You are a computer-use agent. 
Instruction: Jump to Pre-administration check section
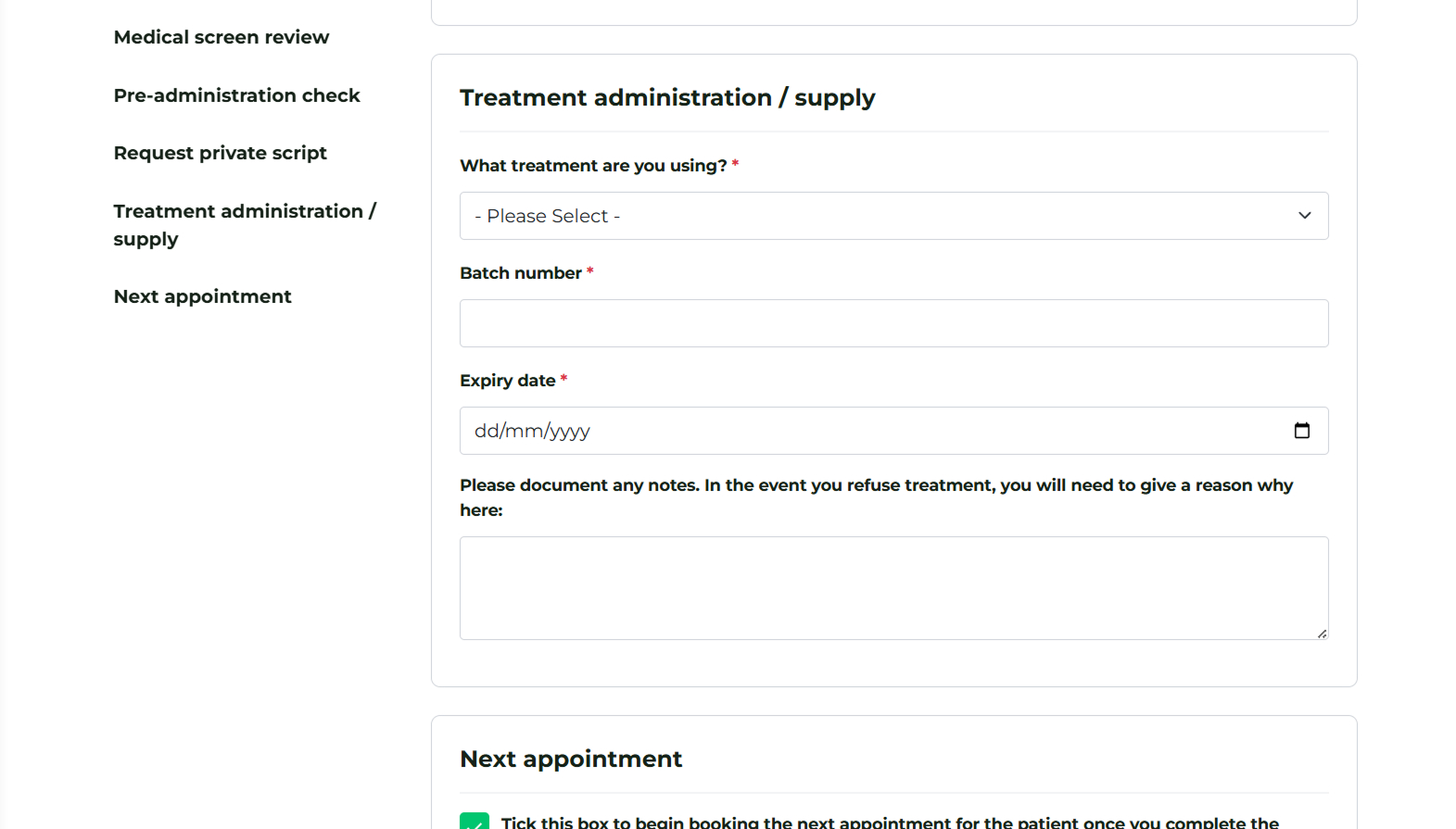(x=236, y=95)
